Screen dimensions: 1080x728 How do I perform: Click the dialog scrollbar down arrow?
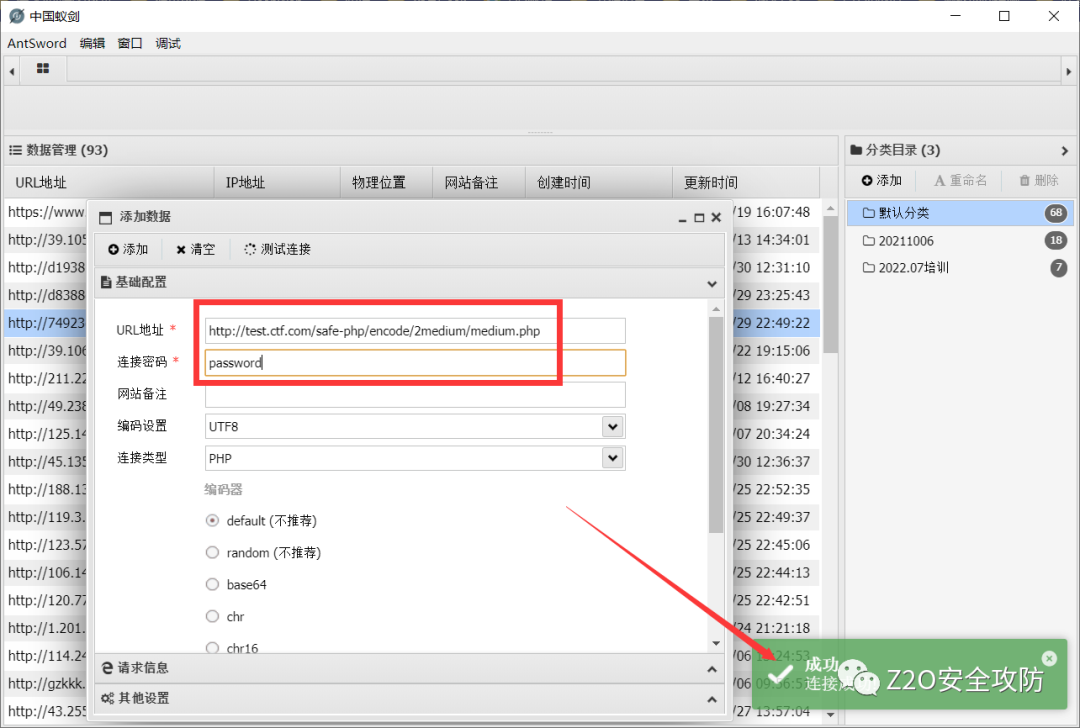click(716, 643)
